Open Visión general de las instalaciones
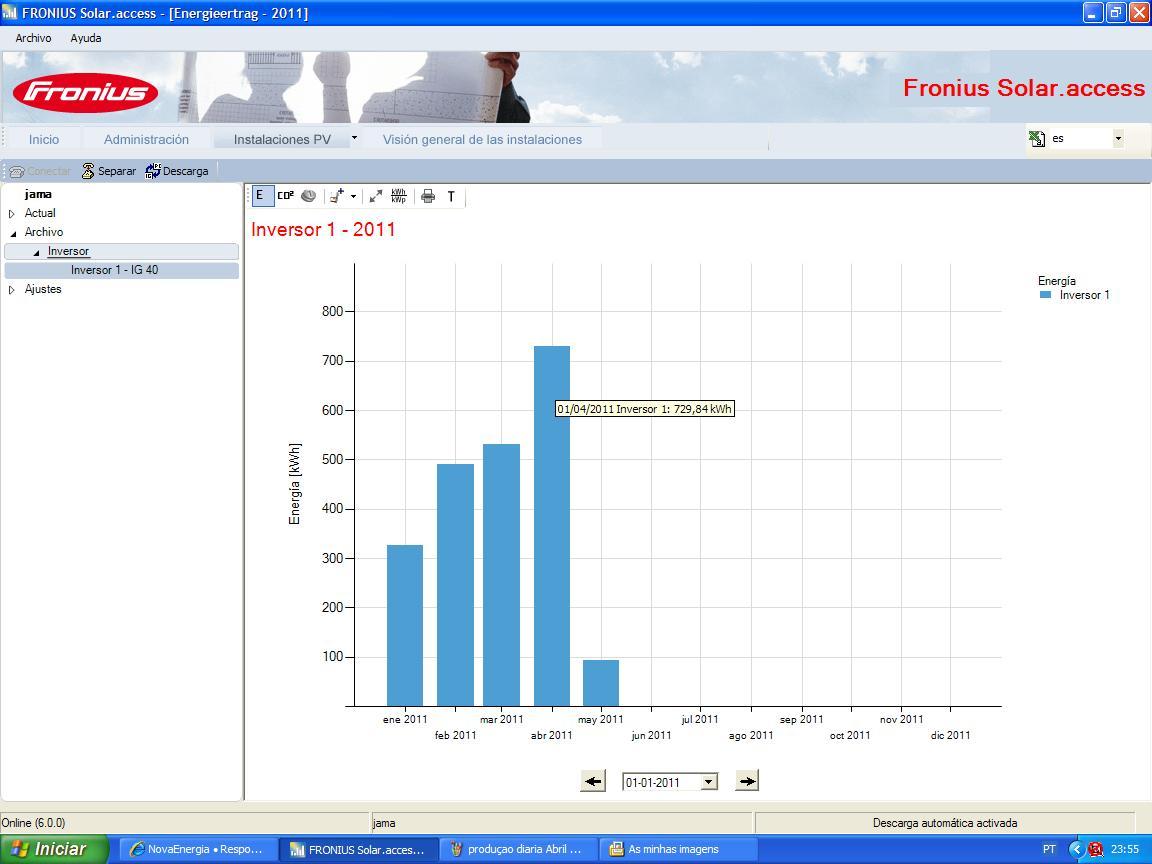Viewport: 1152px width, 864px height. point(482,140)
